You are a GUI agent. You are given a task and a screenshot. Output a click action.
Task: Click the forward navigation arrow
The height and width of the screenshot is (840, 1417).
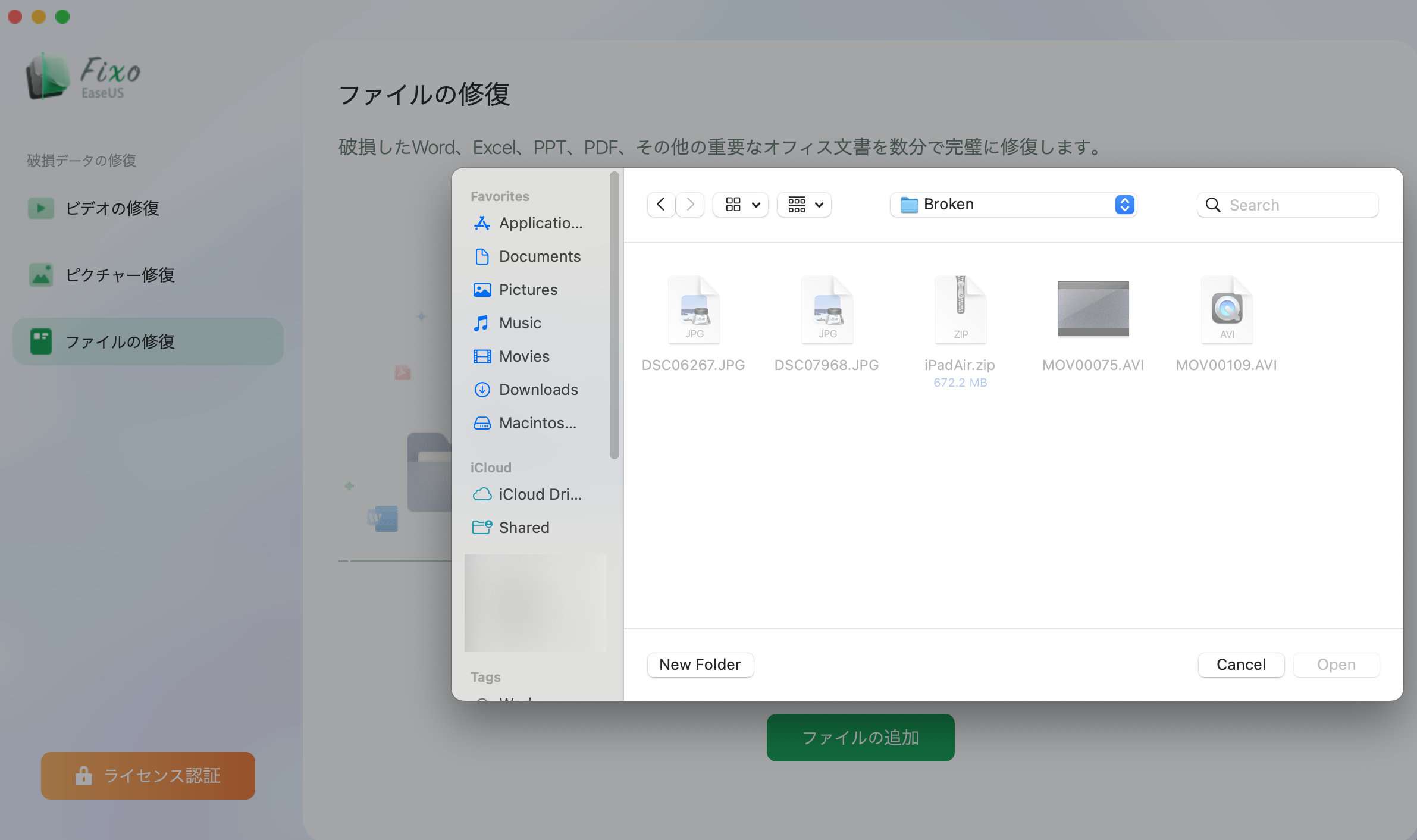(690, 205)
